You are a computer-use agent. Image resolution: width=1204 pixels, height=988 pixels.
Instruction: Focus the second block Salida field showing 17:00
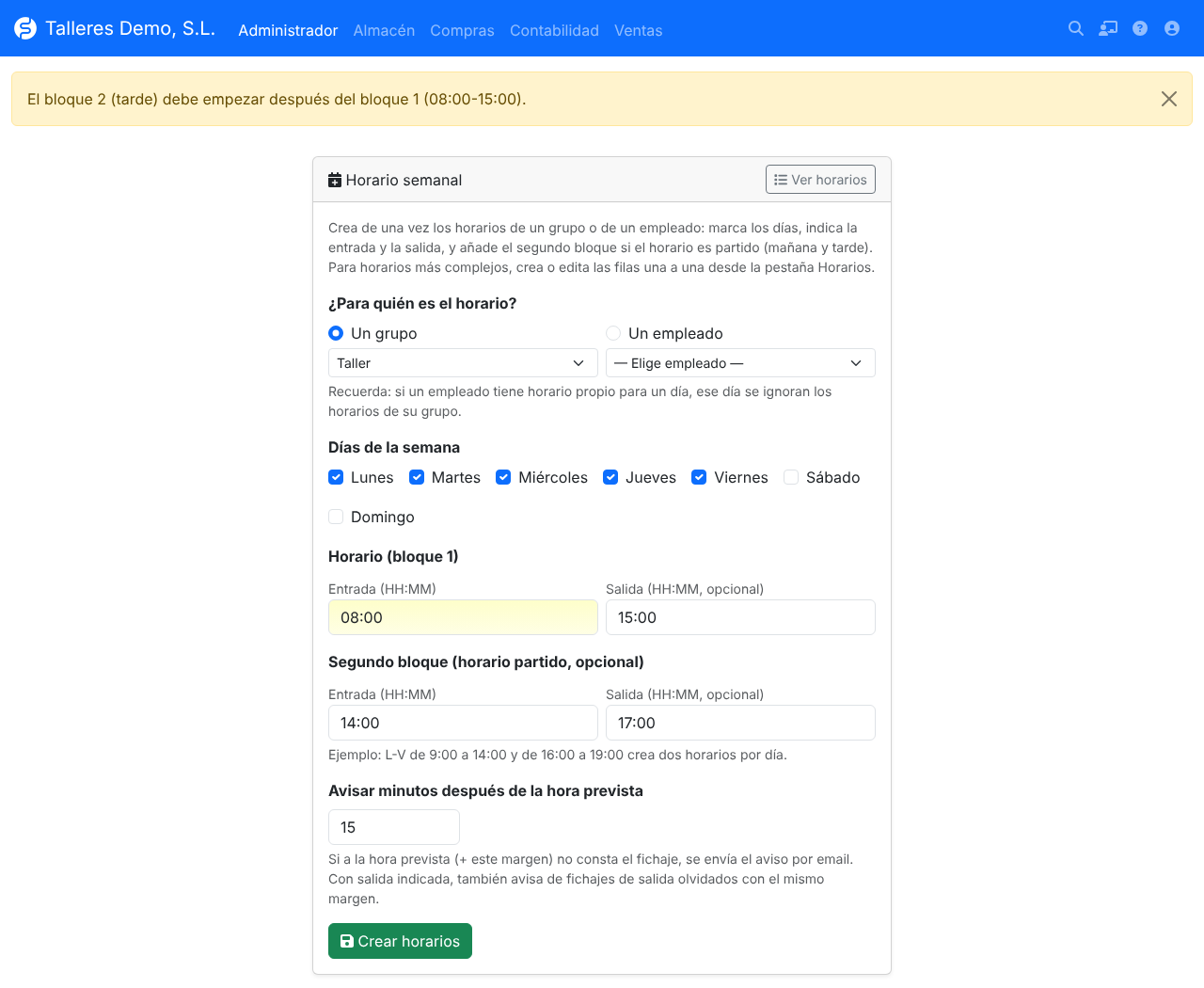(740, 723)
